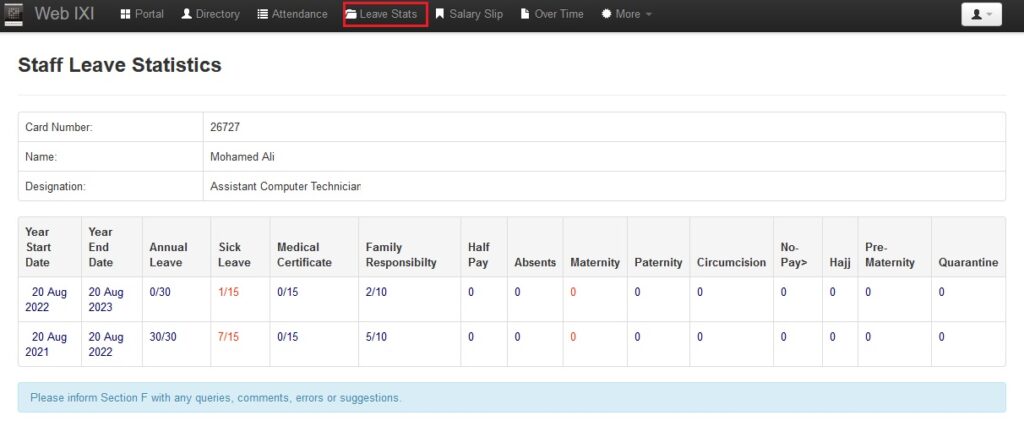Image resolution: width=1024 pixels, height=443 pixels.
Task: Go to the Attendance menu item
Action: point(299,15)
